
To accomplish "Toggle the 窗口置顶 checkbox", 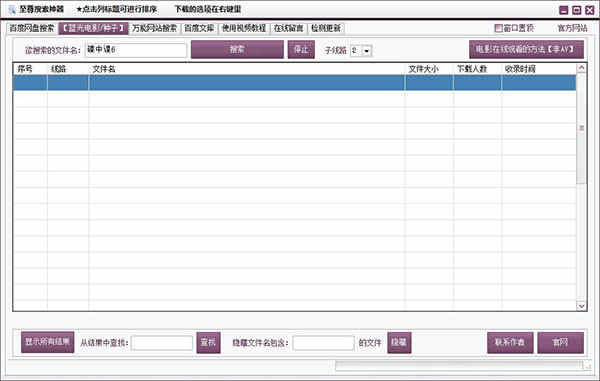I will [498, 28].
